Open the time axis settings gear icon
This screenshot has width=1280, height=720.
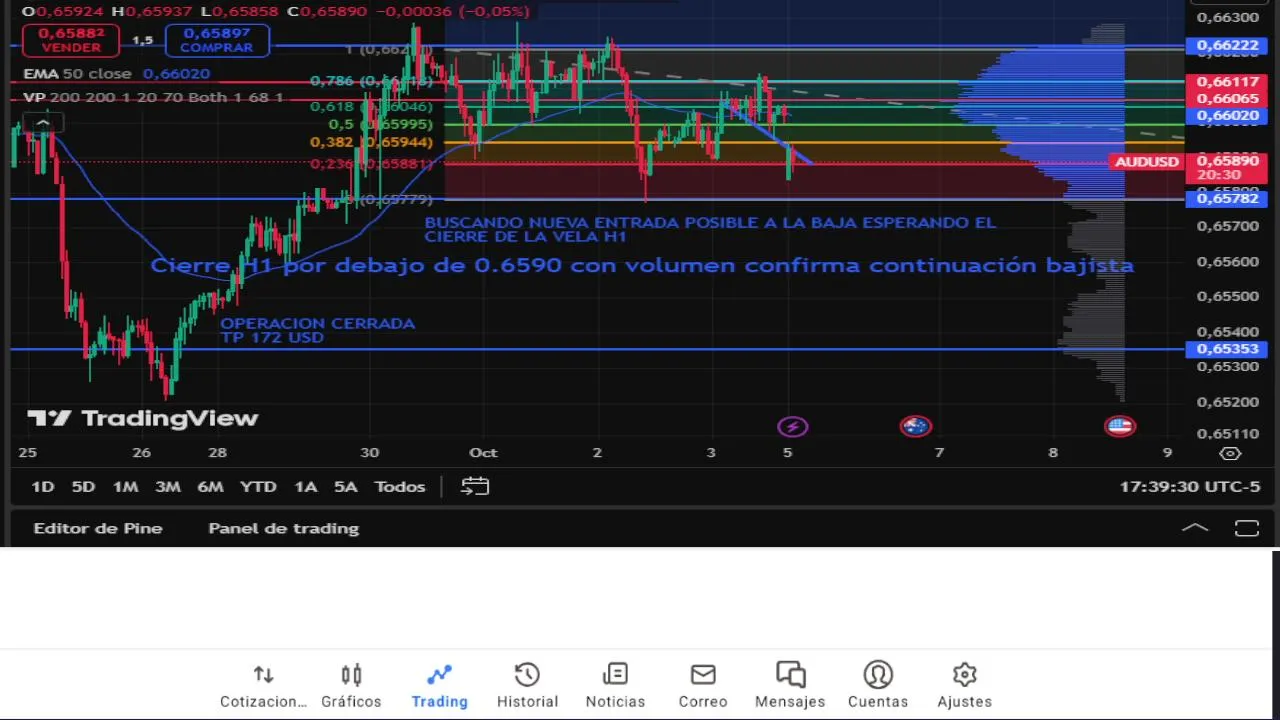click(1231, 453)
